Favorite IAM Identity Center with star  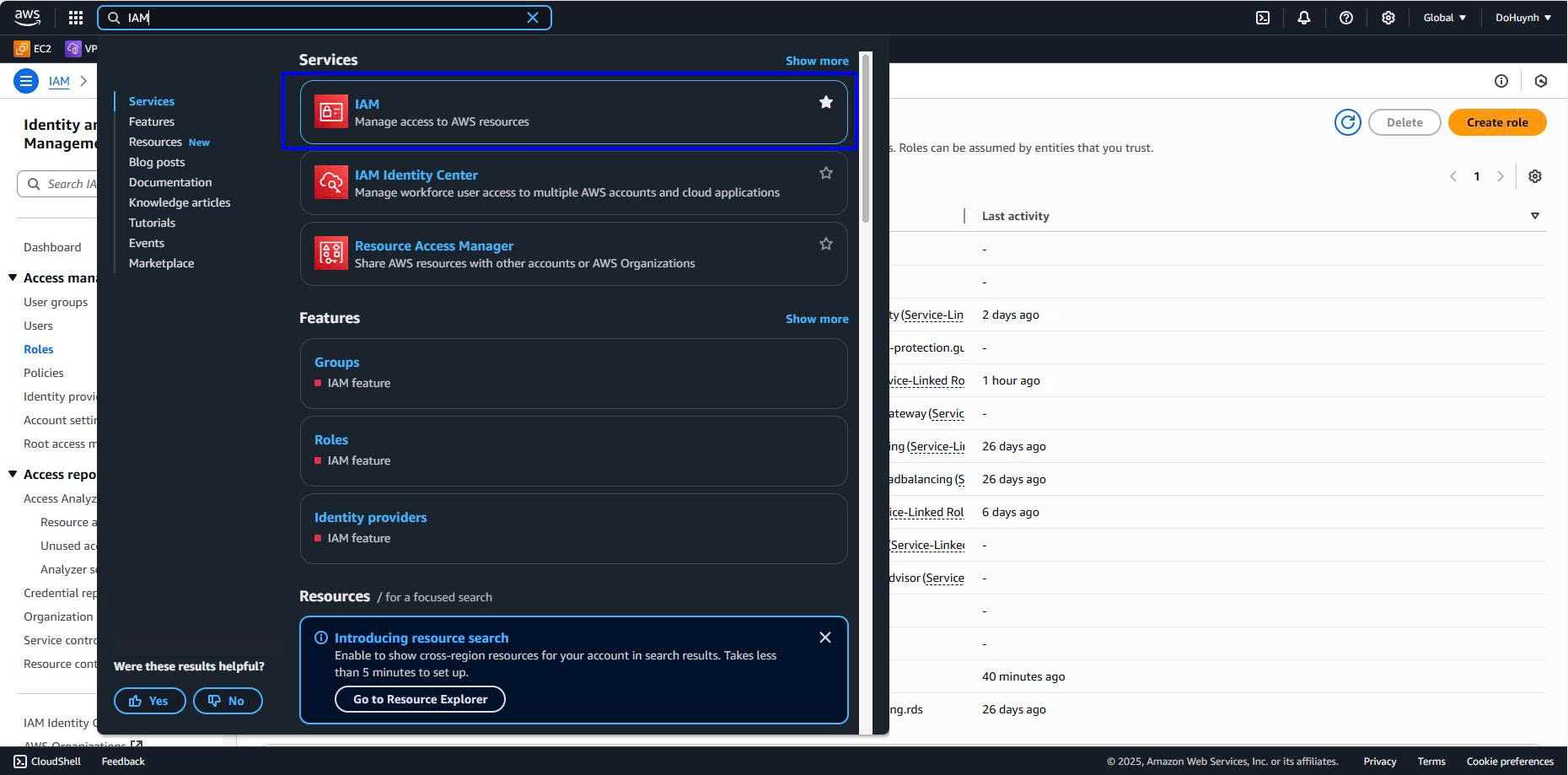[x=825, y=173]
